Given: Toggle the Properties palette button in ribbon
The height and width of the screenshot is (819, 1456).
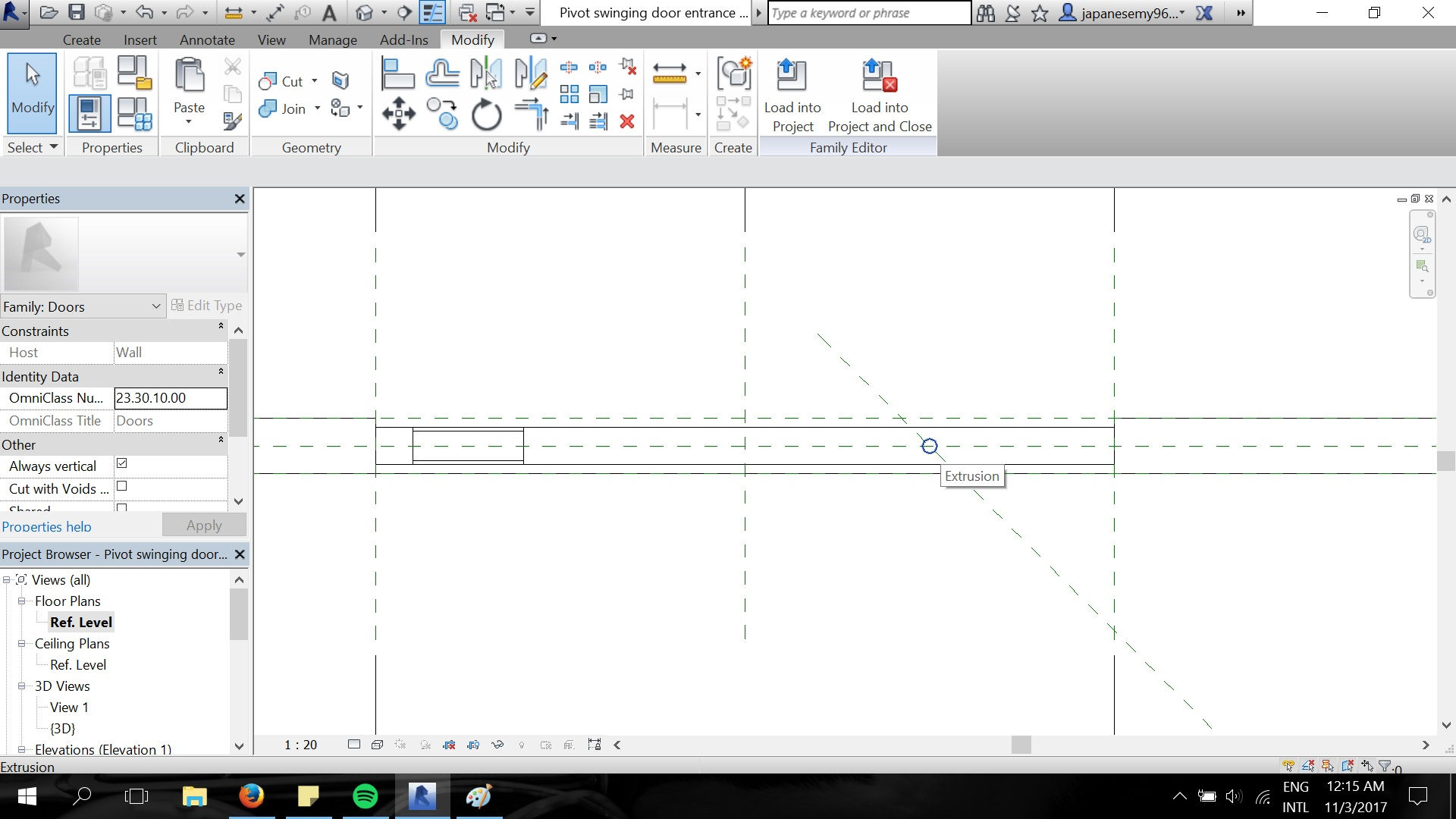Looking at the screenshot, I should pyautogui.click(x=90, y=114).
